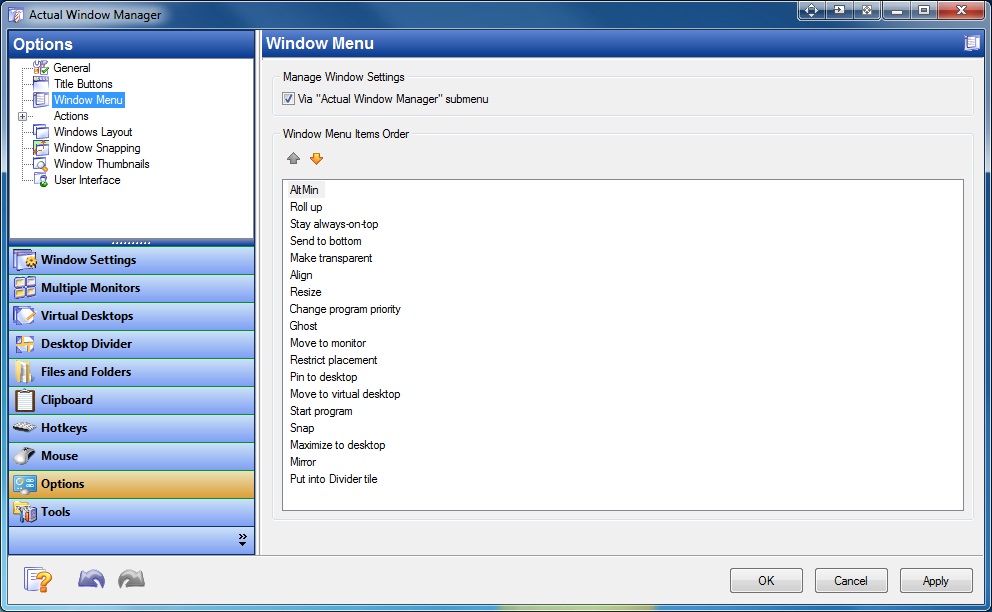992x612 pixels.
Task: Select Stay always-on-top list item
Action: point(334,224)
